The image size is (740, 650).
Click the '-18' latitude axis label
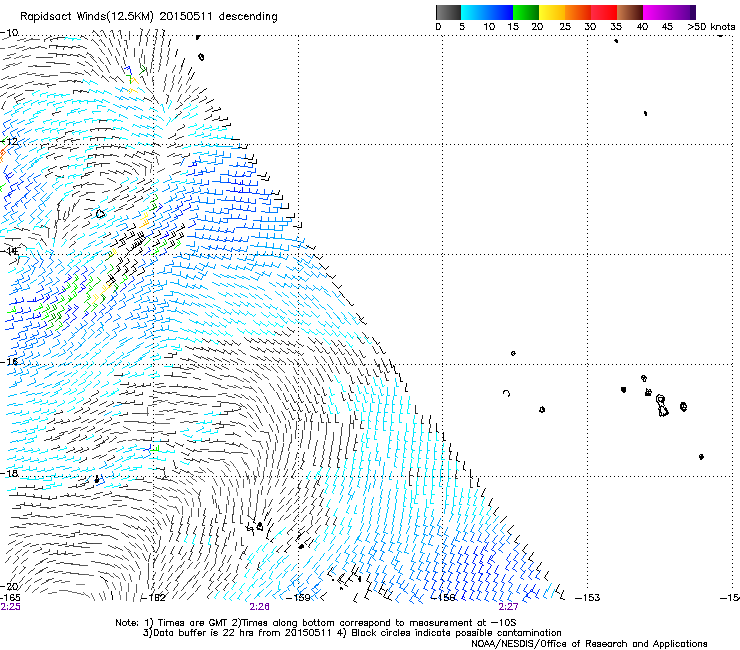9,473
